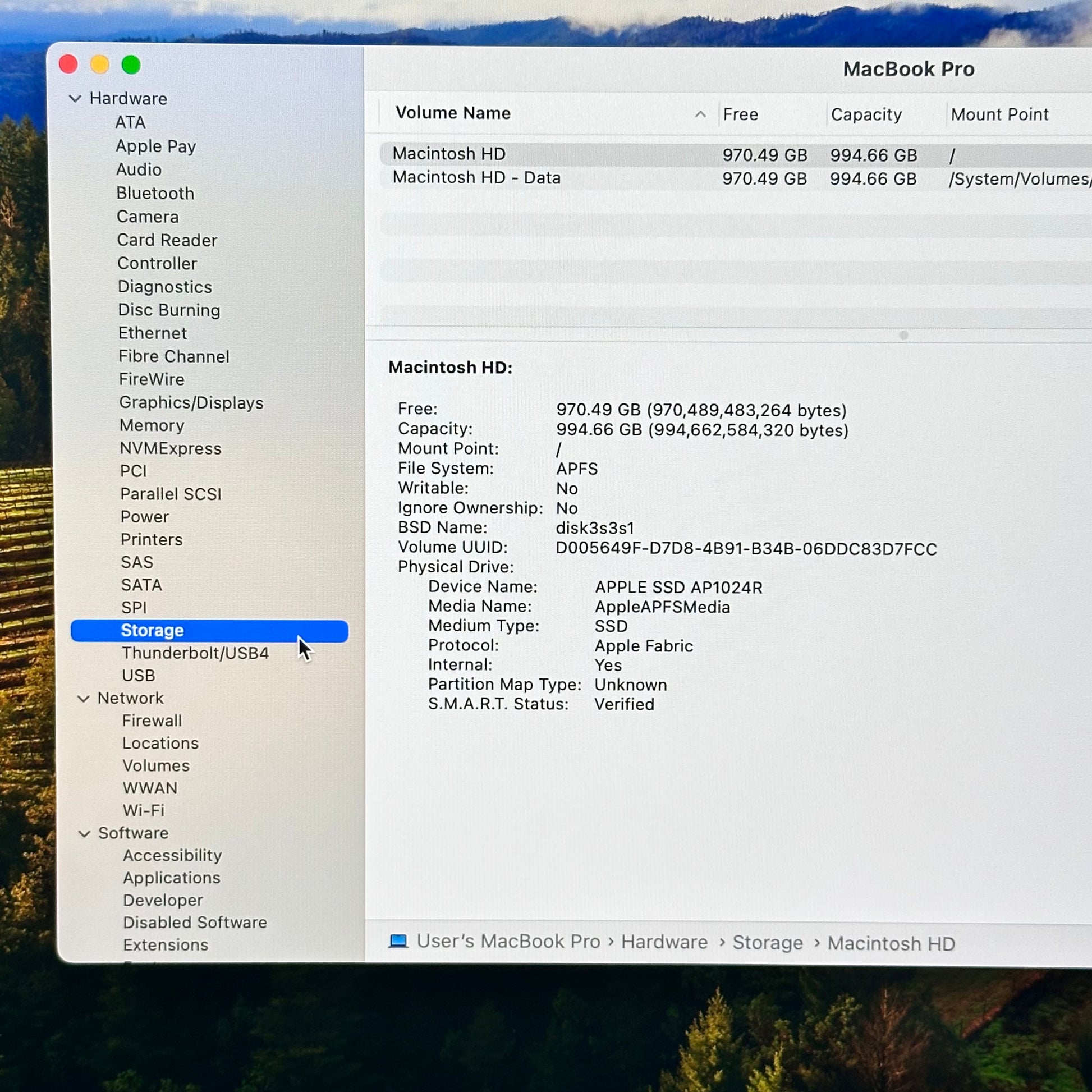The image size is (1092, 1092).
Task: Select Extensions under Software
Action: (x=166, y=945)
